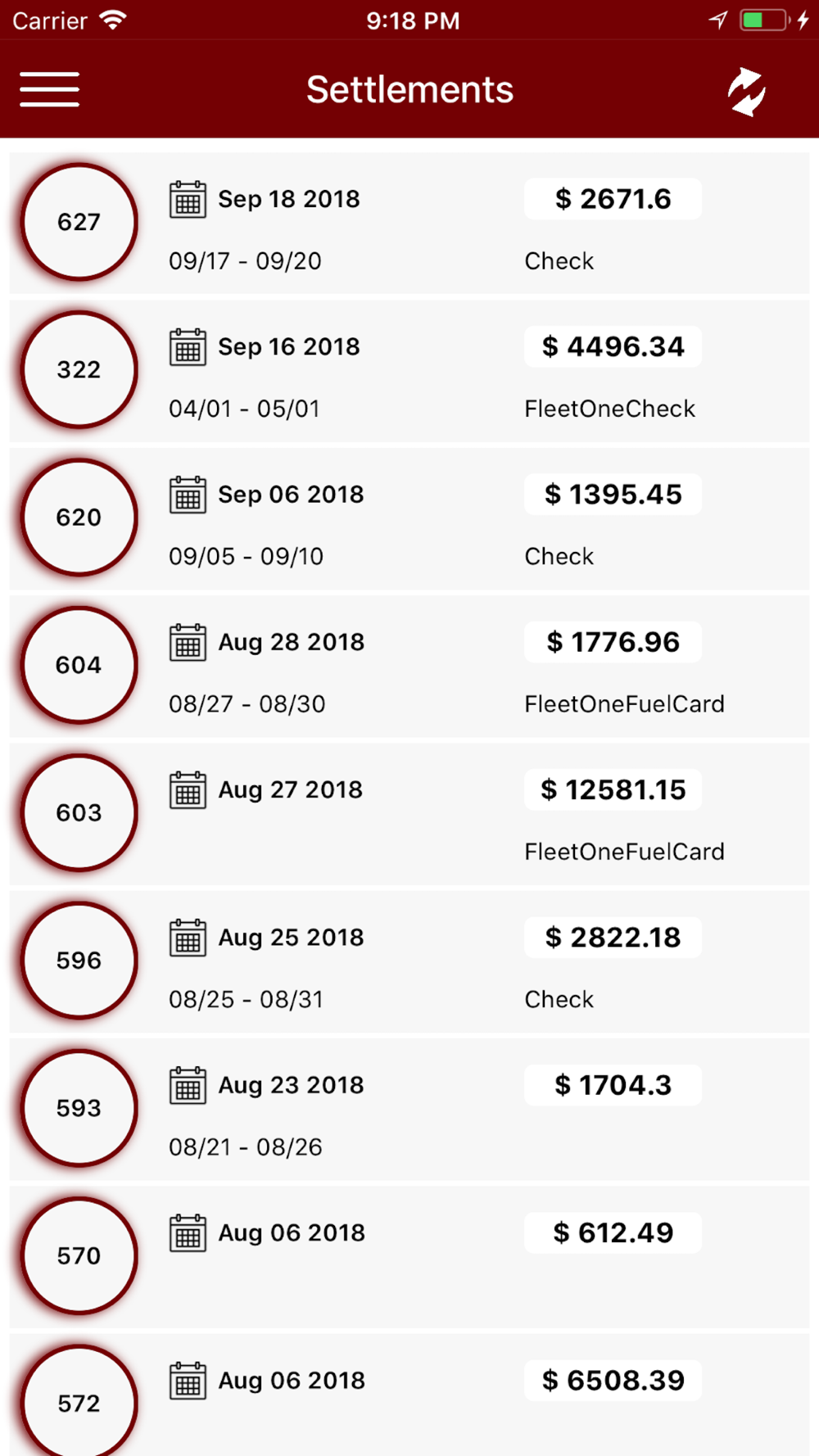Tap calendar icon beside Aug 25 2018
The height and width of the screenshot is (1456, 819).
point(188,938)
